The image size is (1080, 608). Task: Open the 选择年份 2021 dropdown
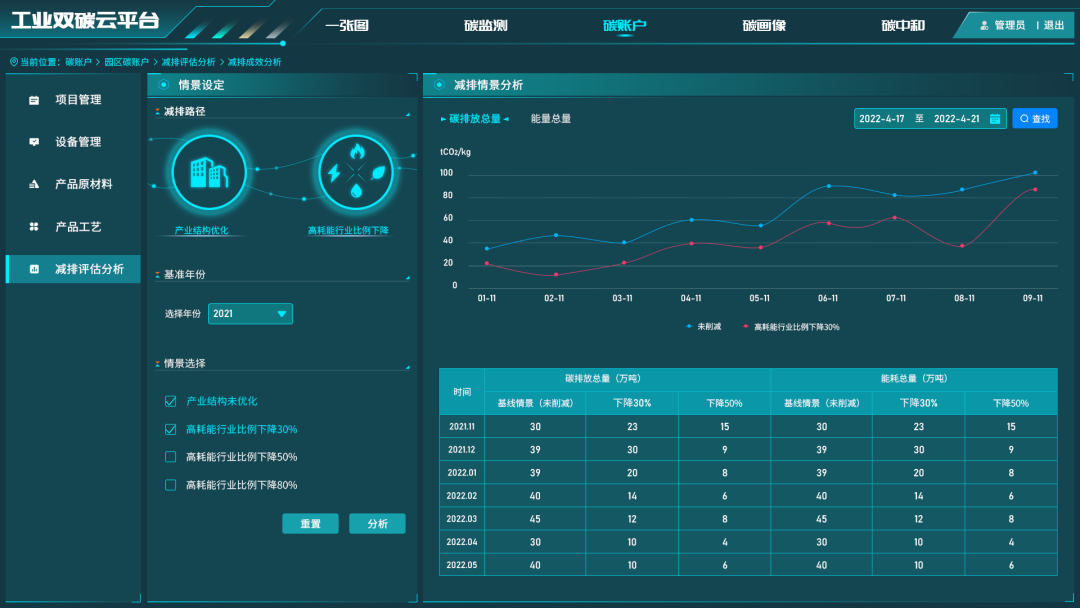pos(250,314)
